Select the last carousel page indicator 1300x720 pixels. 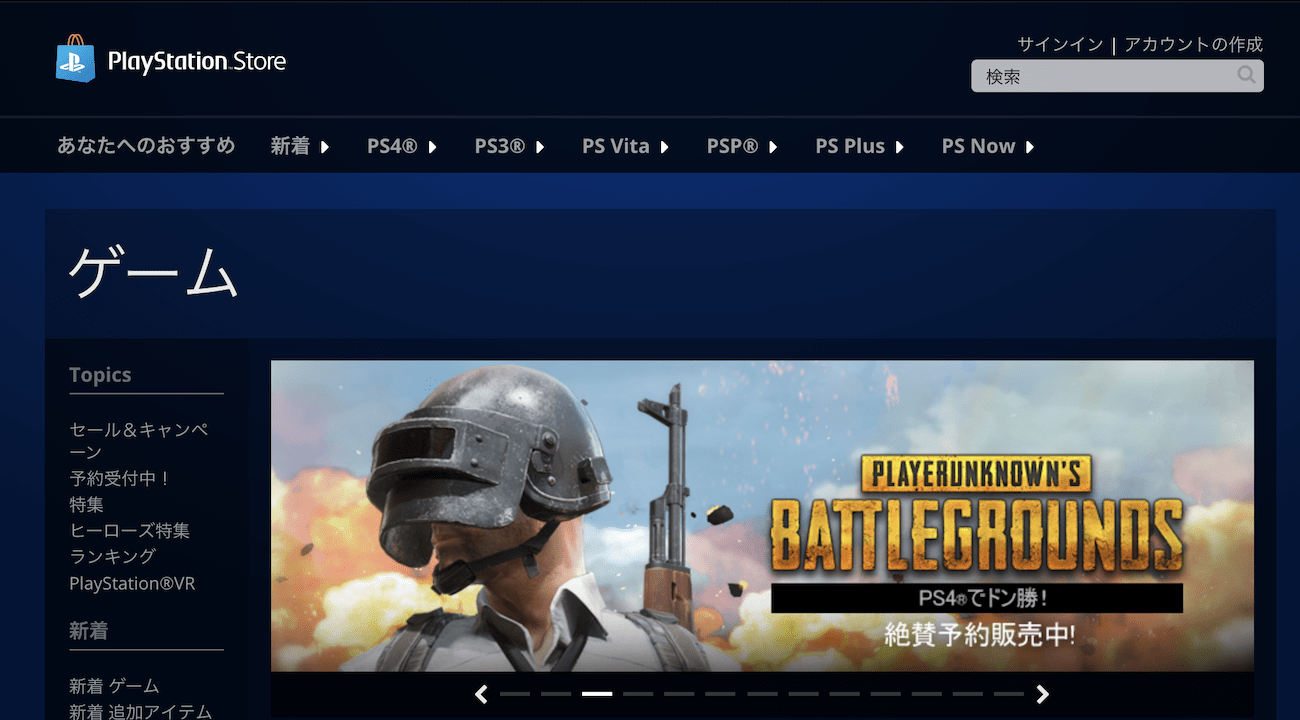[1009, 694]
